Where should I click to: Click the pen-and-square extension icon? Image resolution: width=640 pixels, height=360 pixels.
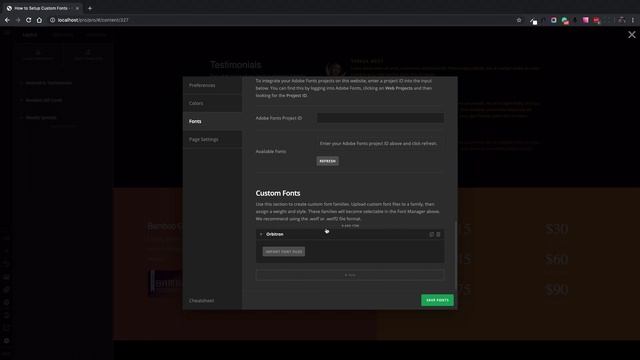tap(533, 20)
